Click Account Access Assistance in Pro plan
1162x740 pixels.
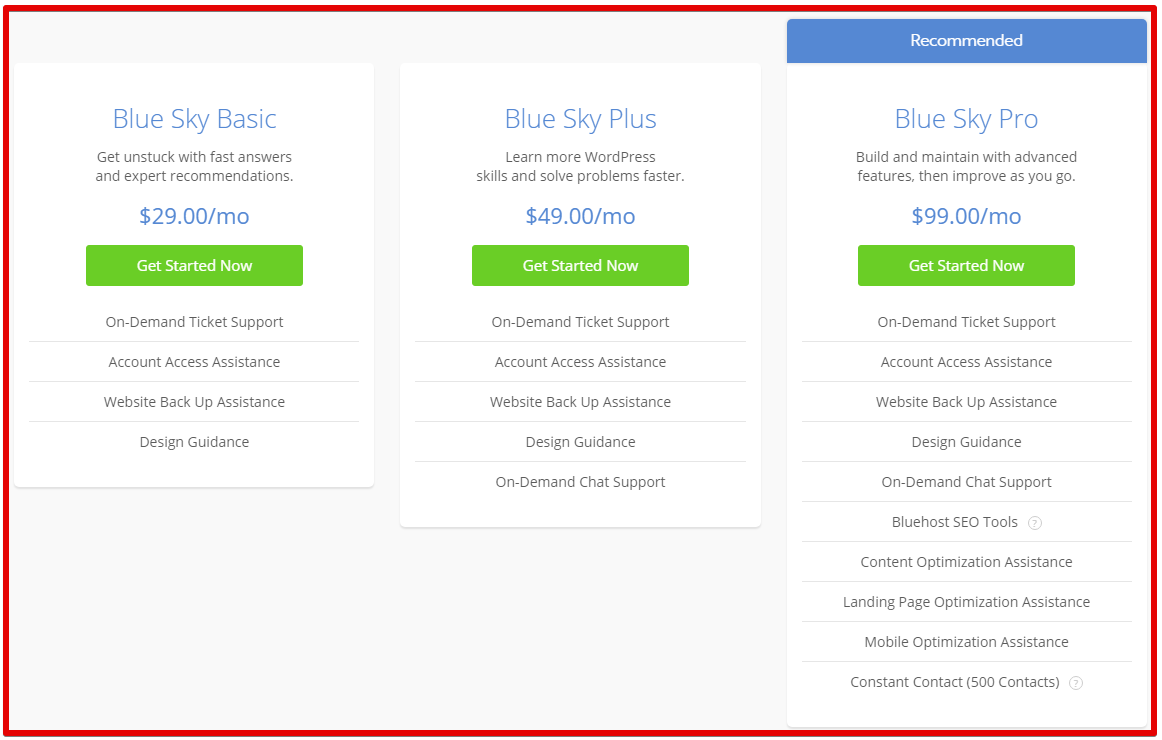[966, 362]
